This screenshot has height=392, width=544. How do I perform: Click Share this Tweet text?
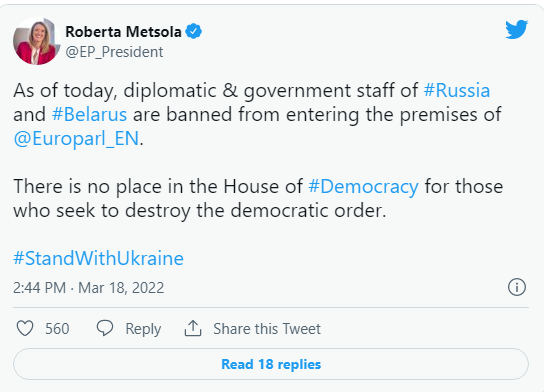pos(267,329)
